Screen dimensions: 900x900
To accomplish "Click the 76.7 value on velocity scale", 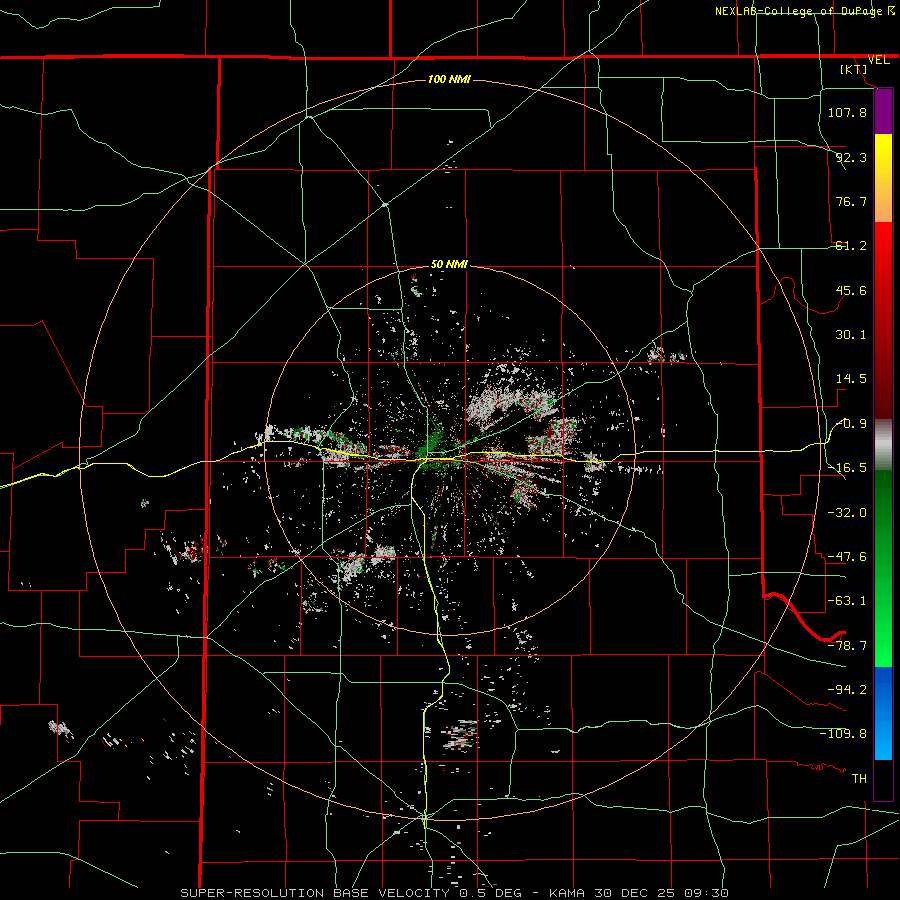I will point(851,201).
